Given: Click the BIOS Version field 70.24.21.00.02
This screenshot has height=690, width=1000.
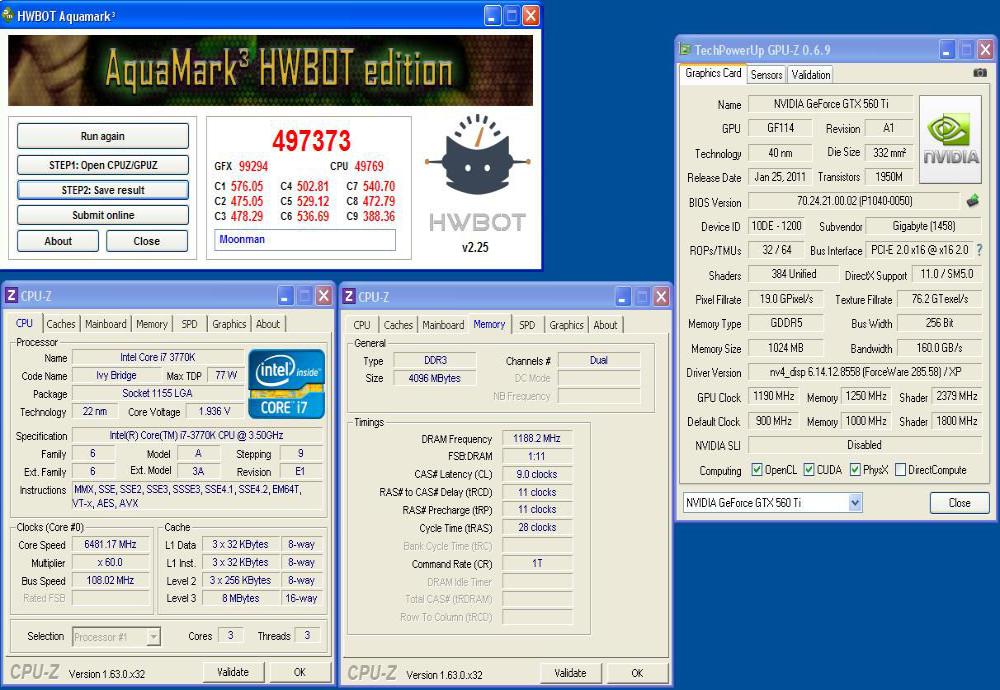Looking at the screenshot, I should coord(854,201).
